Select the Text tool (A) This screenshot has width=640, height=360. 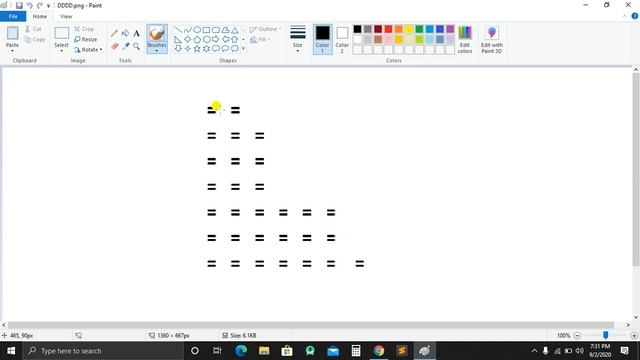coord(136,33)
